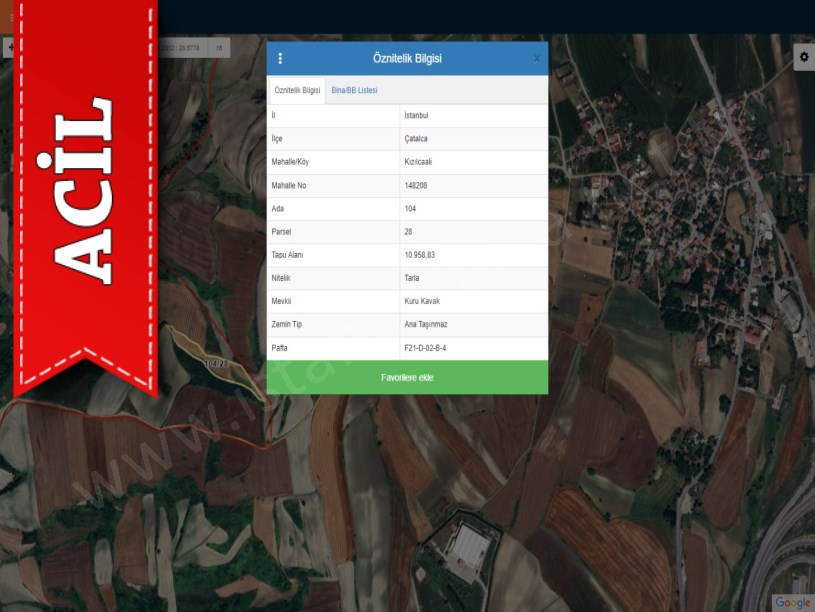The image size is (815, 612).
Task: Click the zoom level 18 indicator
Action: 219,47
